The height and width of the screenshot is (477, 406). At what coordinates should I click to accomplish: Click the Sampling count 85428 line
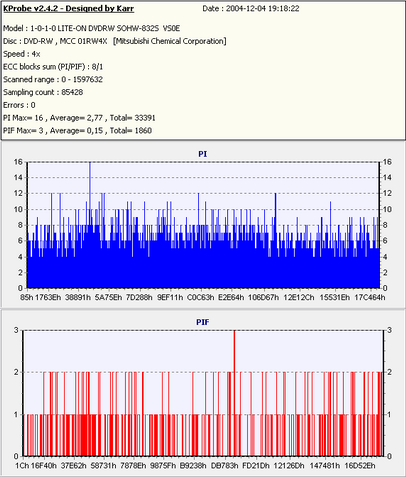click(x=43, y=92)
